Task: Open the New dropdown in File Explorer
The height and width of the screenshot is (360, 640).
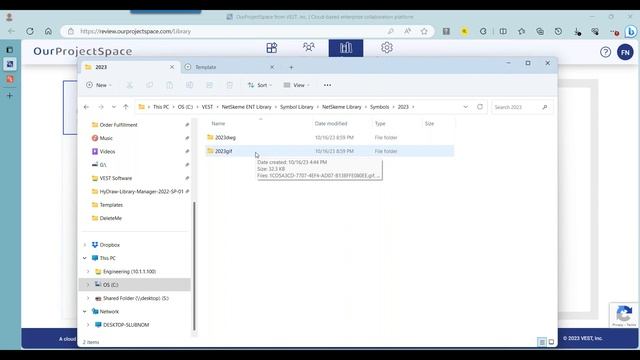Action: coord(99,85)
